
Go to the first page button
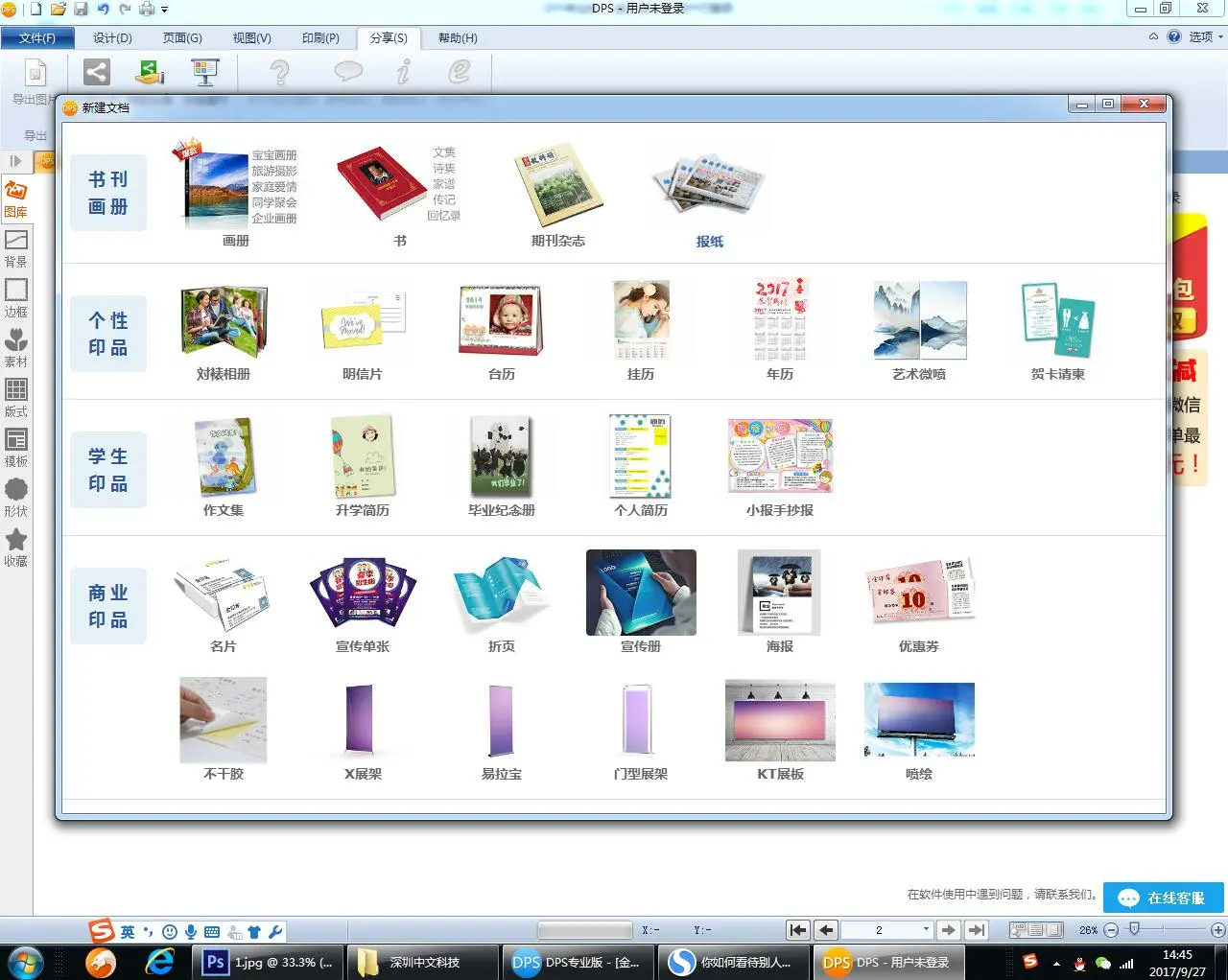tap(797, 929)
